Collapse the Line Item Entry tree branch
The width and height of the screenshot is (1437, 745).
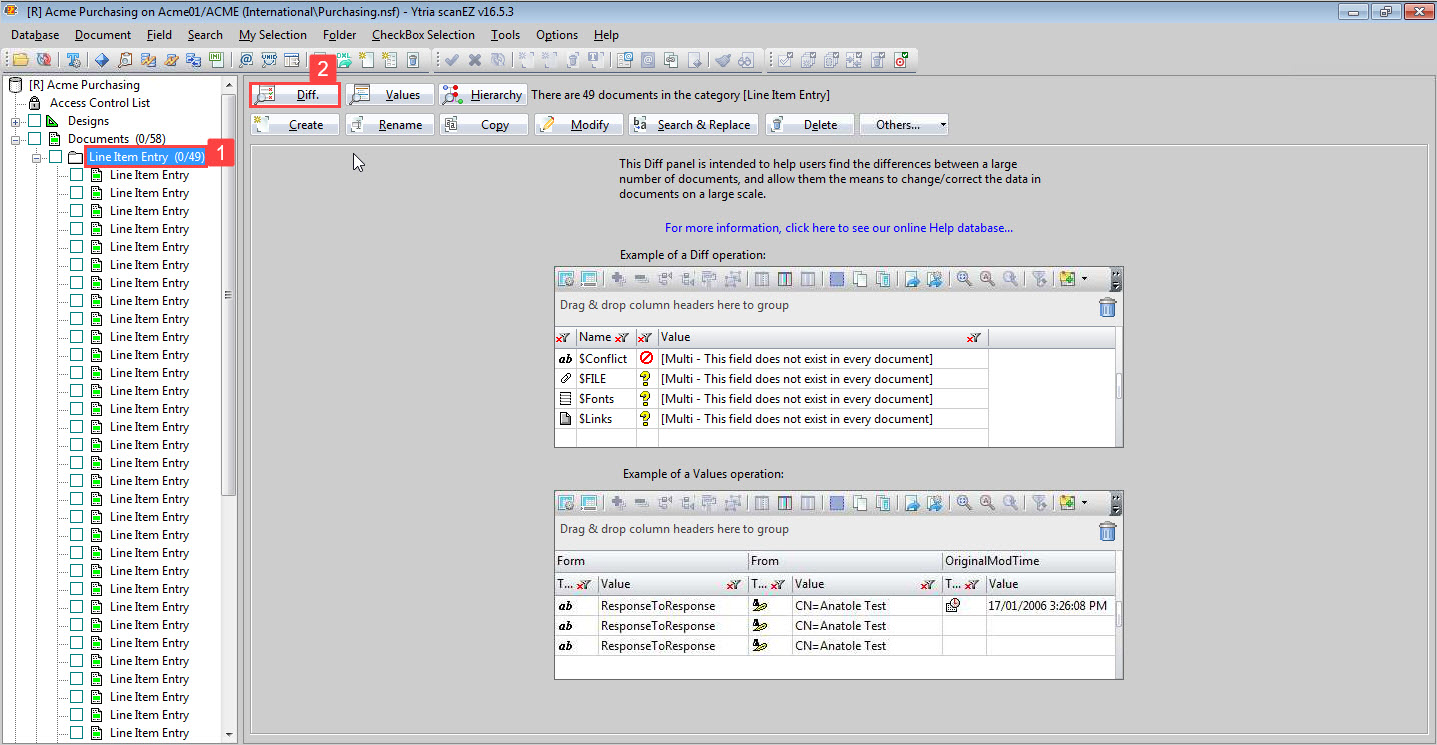pos(36,157)
